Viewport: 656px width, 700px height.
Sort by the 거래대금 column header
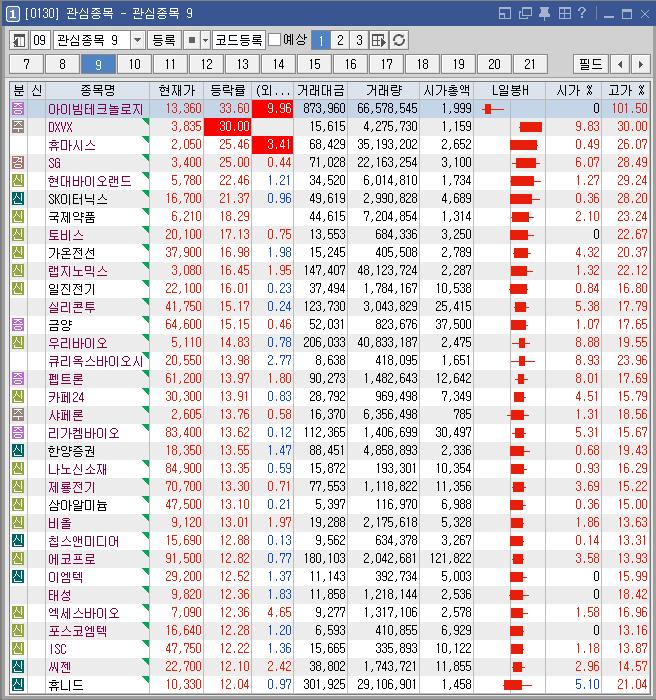click(x=321, y=91)
